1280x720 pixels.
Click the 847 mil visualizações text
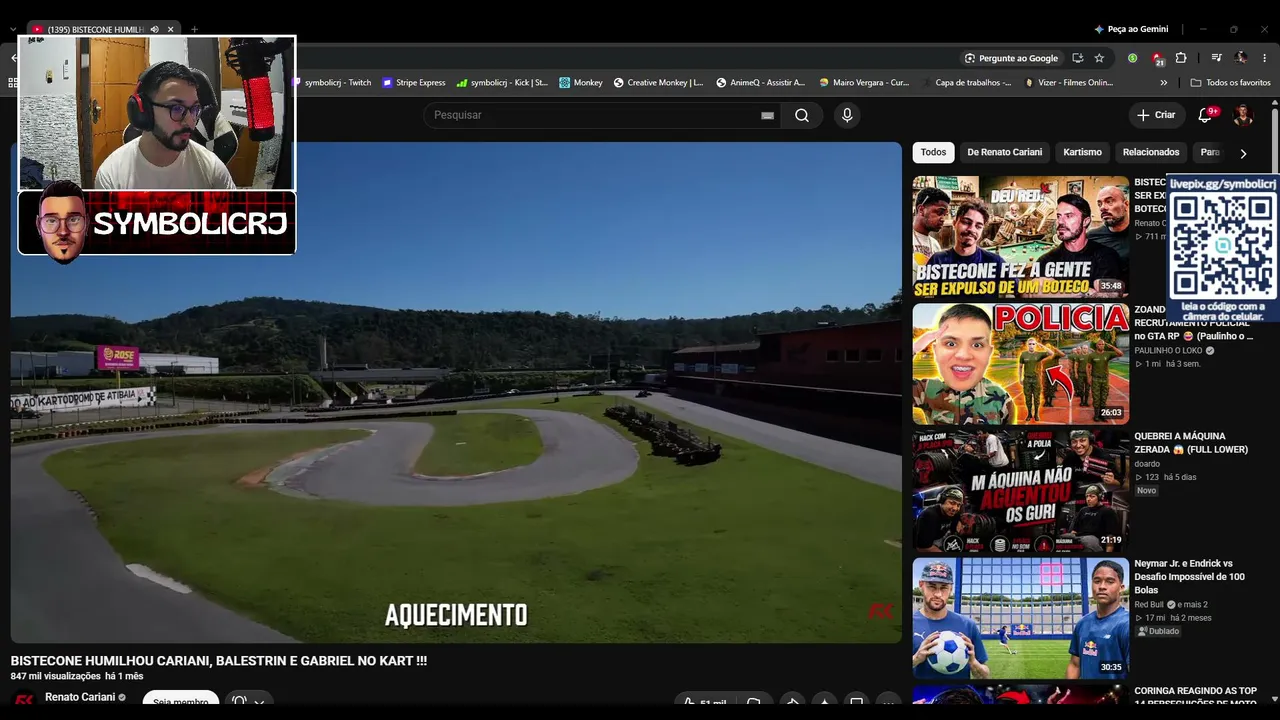click(x=55, y=677)
